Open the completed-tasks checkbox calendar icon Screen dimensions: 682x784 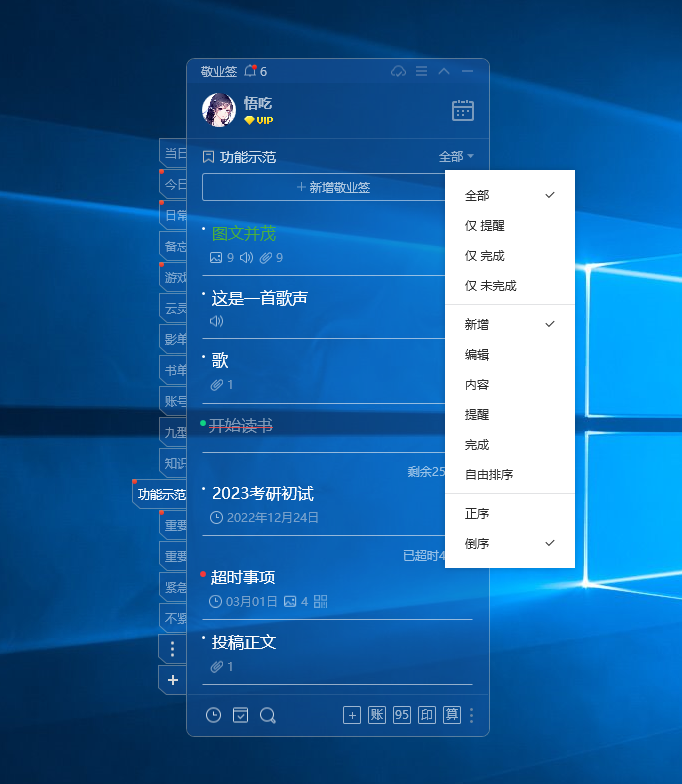coord(240,715)
